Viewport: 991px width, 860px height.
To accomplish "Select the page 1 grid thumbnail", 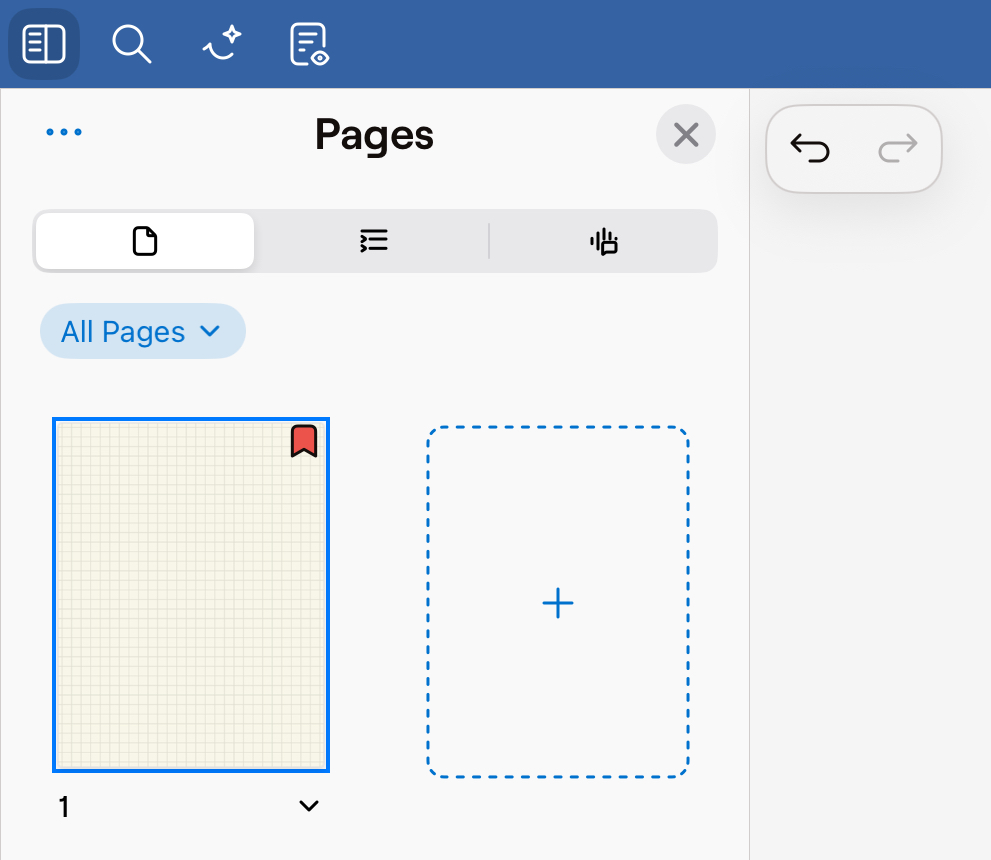I will [190, 595].
